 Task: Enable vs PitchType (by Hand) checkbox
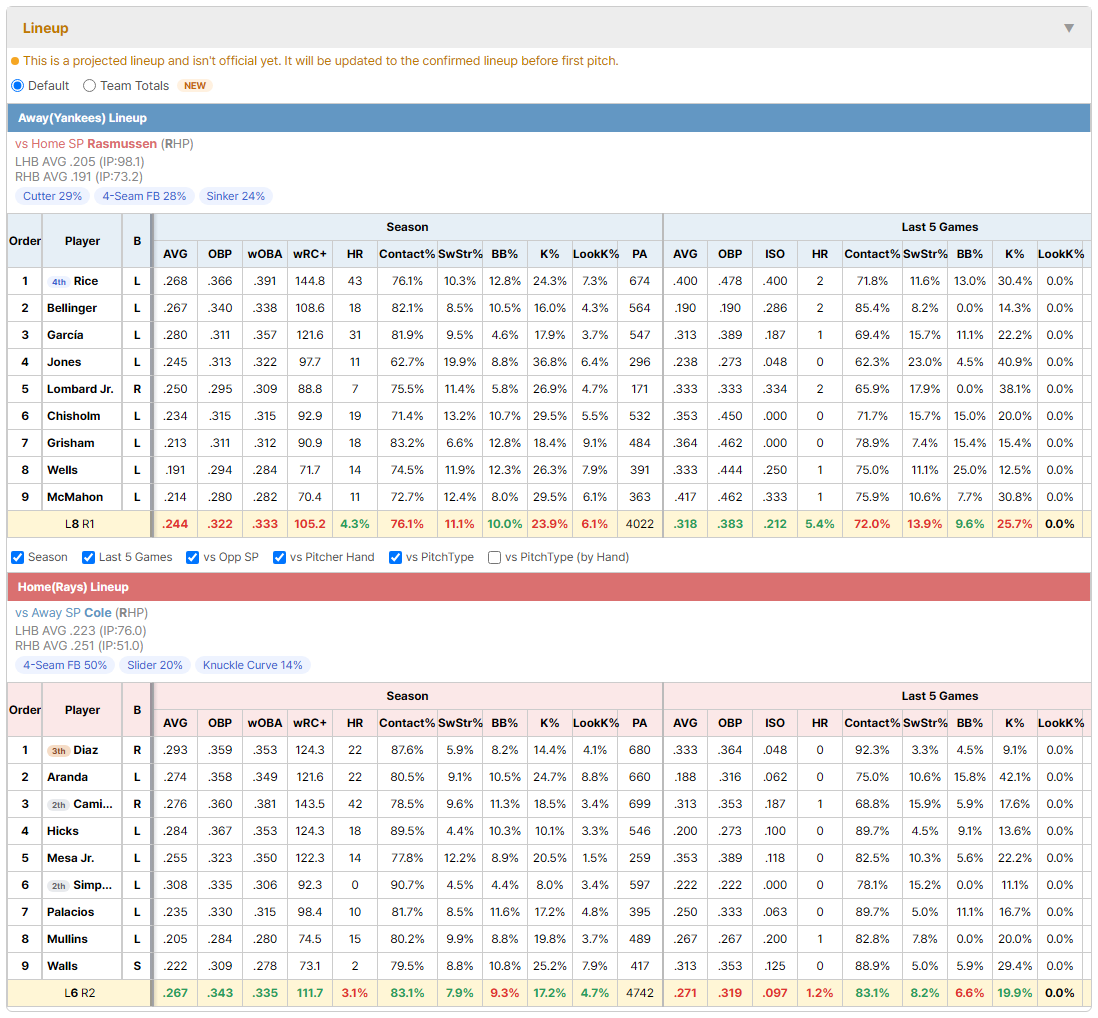[494, 557]
